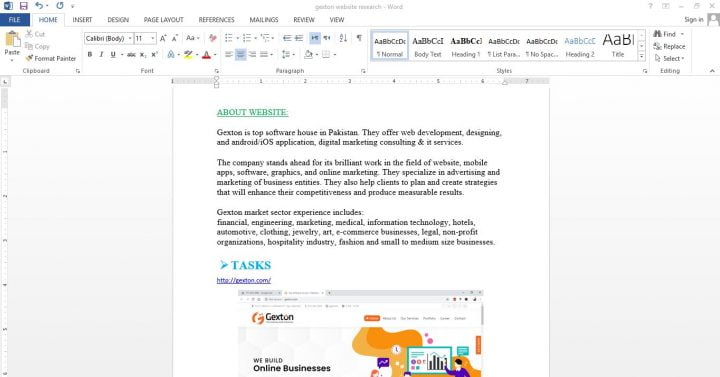Open the PAGE LAYOUT tab
720x377 pixels.
tap(163, 20)
